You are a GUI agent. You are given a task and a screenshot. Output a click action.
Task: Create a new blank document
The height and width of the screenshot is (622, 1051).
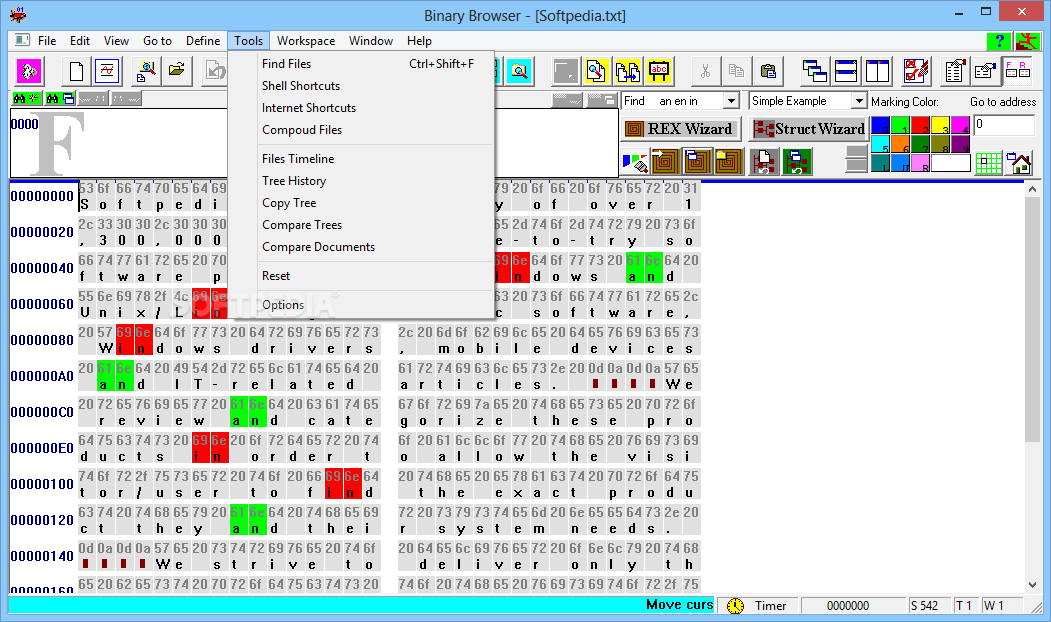click(76, 70)
